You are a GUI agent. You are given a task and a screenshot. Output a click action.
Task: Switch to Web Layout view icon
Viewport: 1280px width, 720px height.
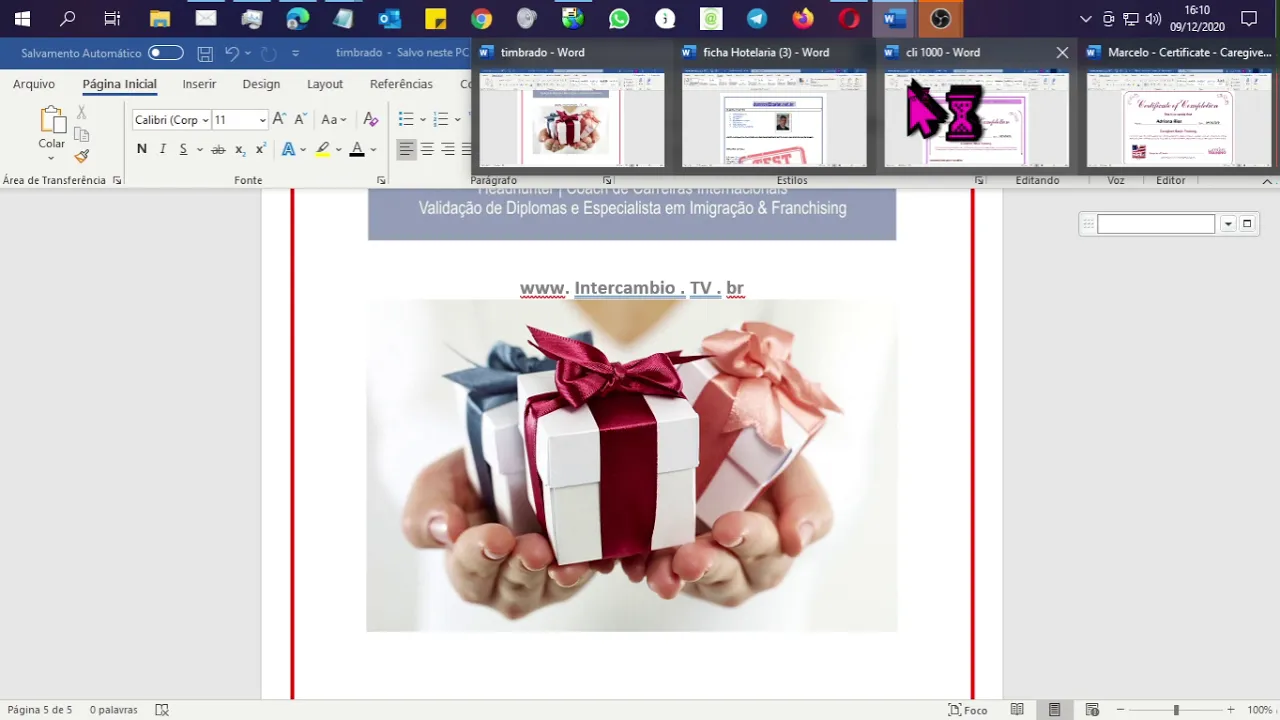point(1092,710)
